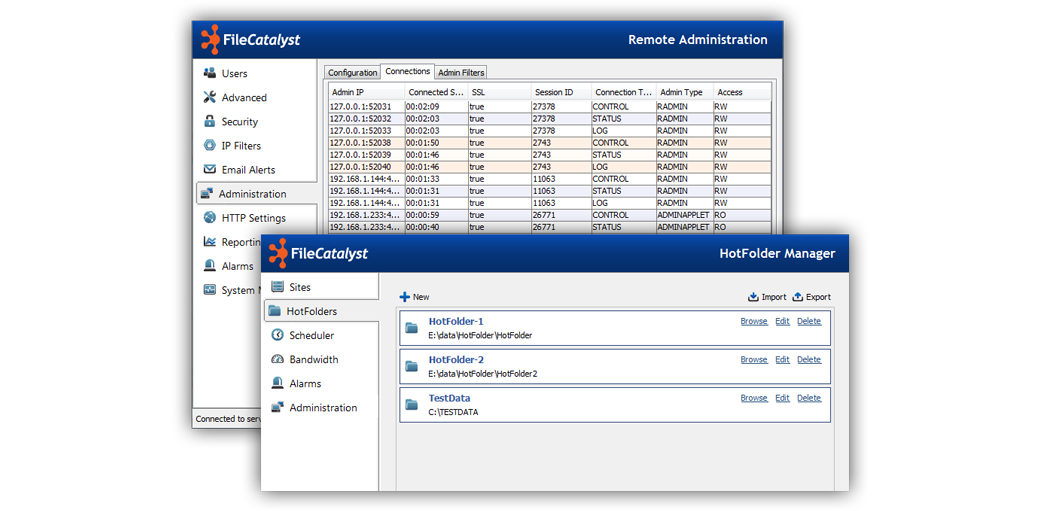Click FileCatalyst logo in Remote Administration header
Screen dimensions: 1040x511
tap(251, 39)
